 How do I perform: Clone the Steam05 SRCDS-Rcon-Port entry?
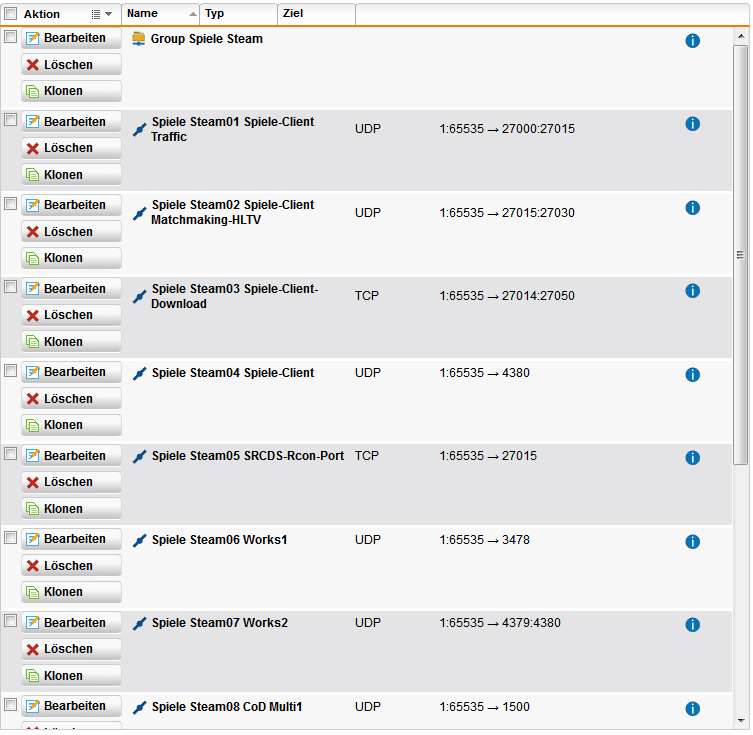[71, 509]
